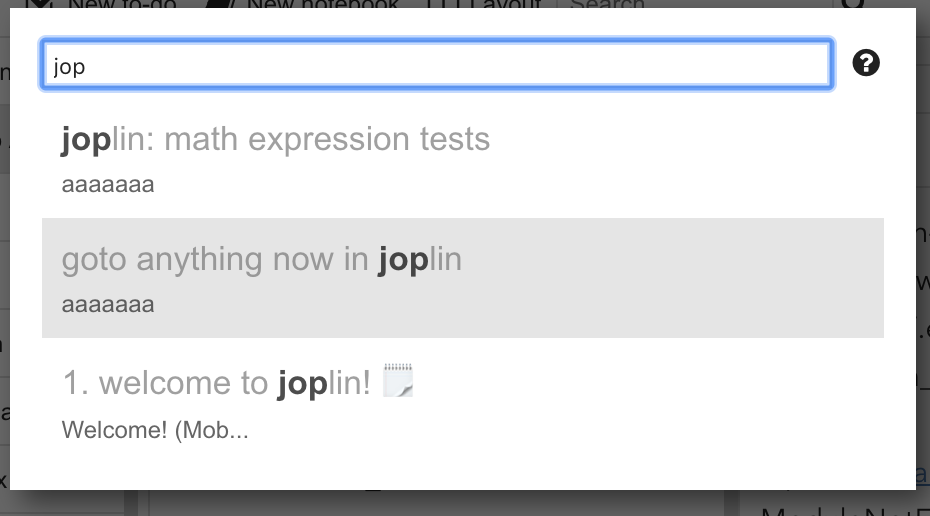Click the Layout icon in toolbar

click(x=441, y=4)
